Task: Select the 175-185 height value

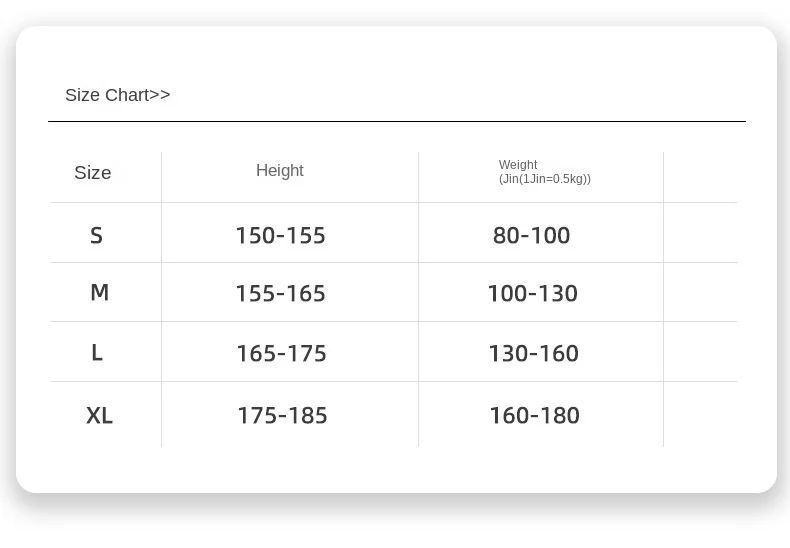Action: tap(282, 416)
